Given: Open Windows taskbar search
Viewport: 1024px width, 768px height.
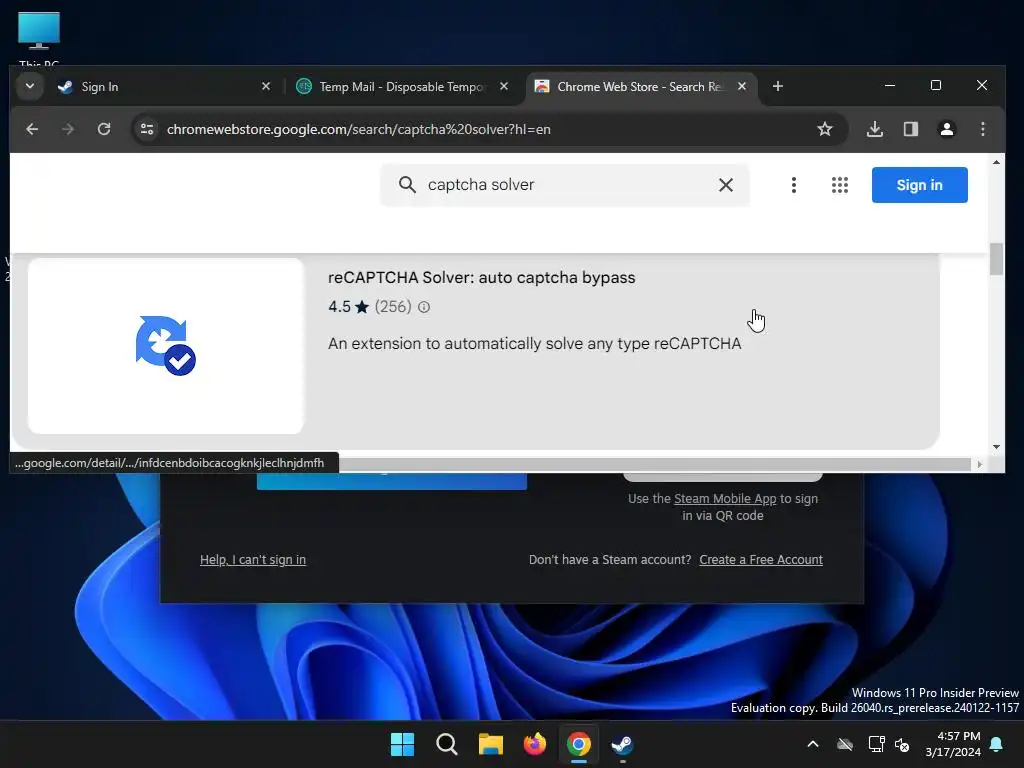Looking at the screenshot, I should click(x=447, y=744).
